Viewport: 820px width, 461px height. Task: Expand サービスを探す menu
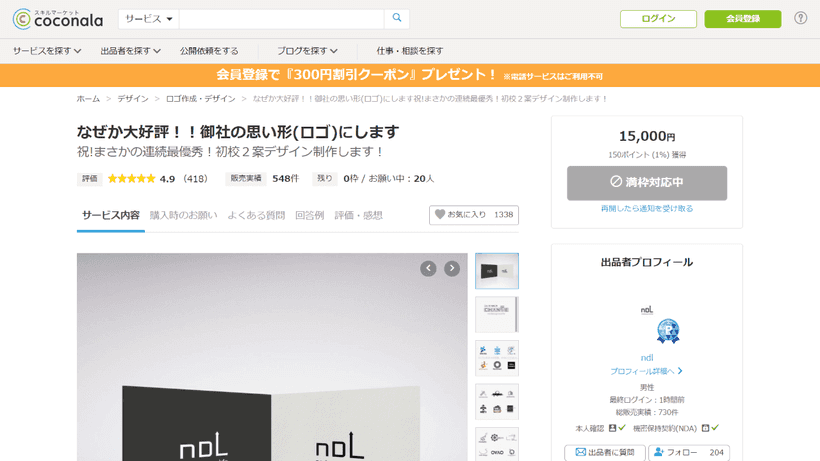pyautogui.click(x=47, y=51)
